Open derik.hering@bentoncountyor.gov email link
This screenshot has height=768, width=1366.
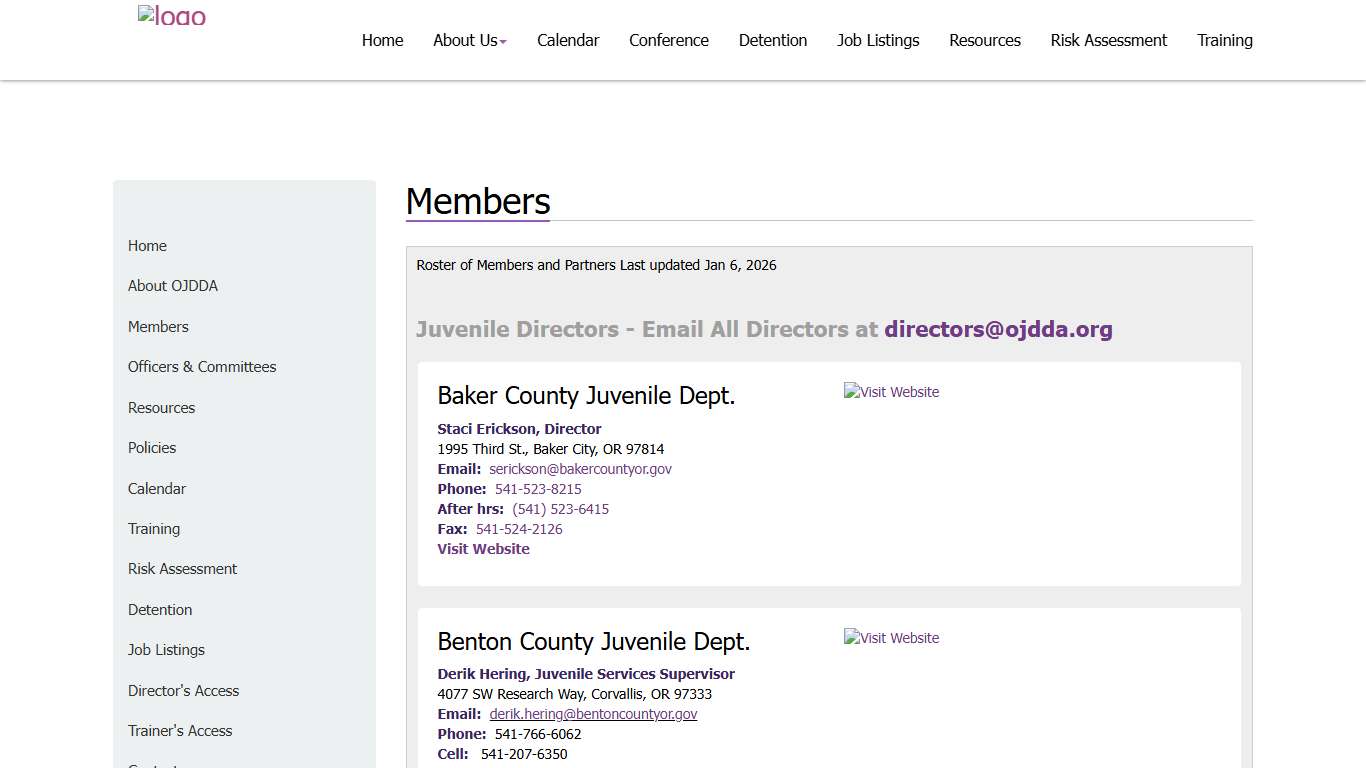click(x=593, y=714)
